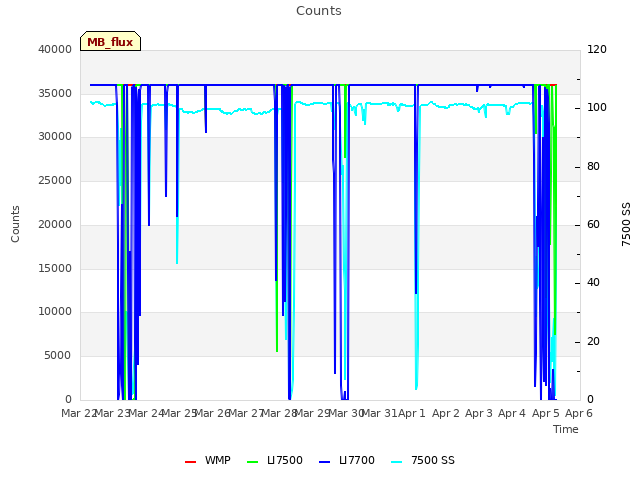Click the 20000 tick label
The width and height of the screenshot is (640, 480).
click(55, 224)
